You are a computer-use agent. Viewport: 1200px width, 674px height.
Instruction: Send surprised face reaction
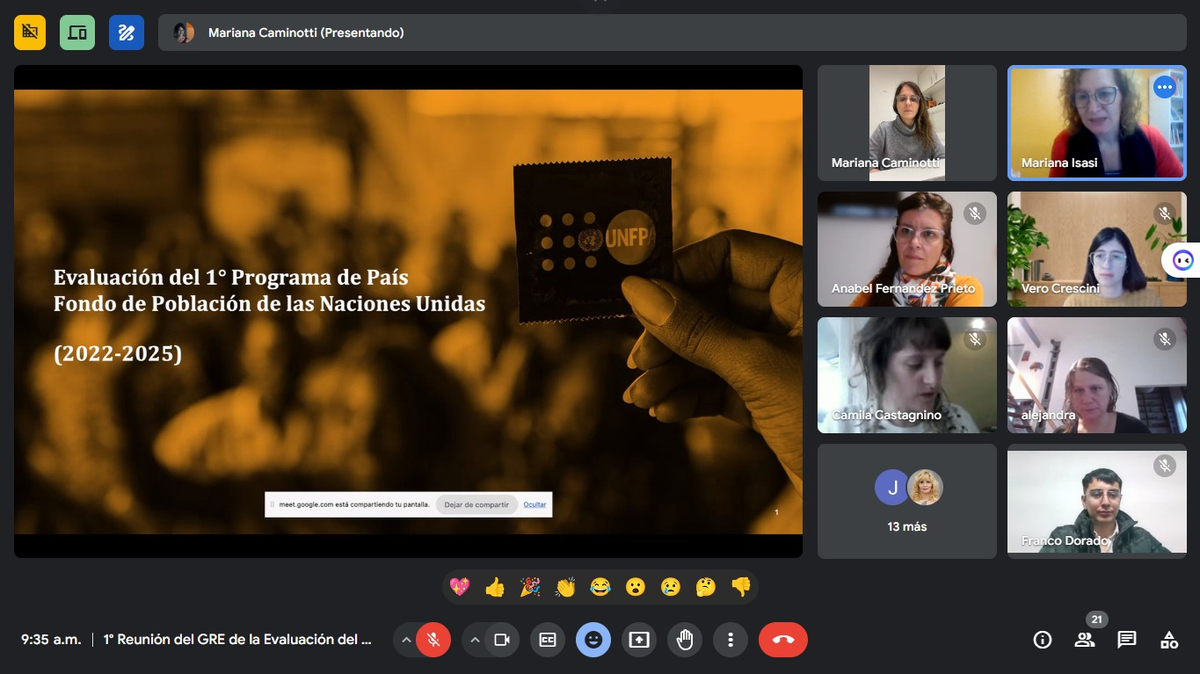pos(635,587)
